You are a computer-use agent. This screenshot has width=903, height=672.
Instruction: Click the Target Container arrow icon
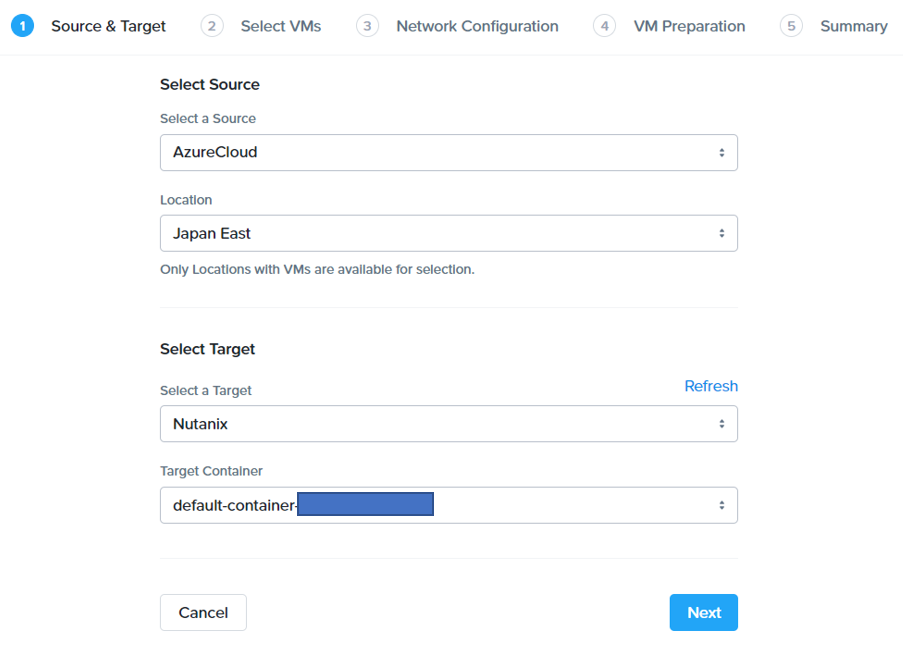tap(721, 506)
